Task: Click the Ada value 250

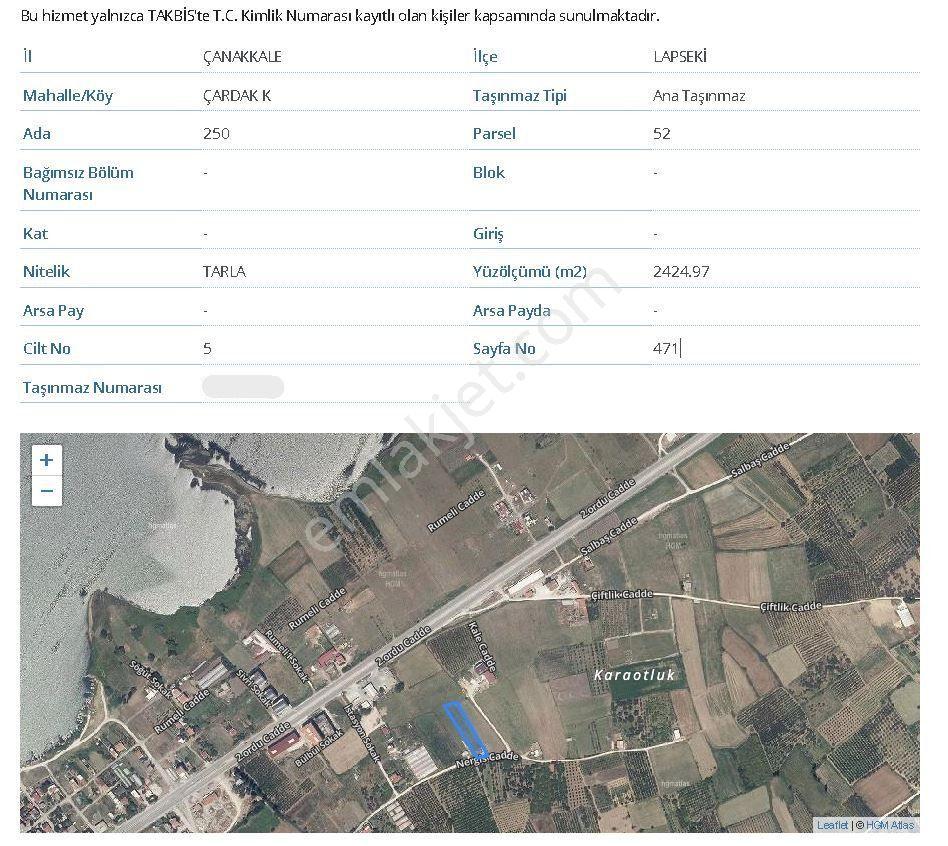Action: [216, 134]
